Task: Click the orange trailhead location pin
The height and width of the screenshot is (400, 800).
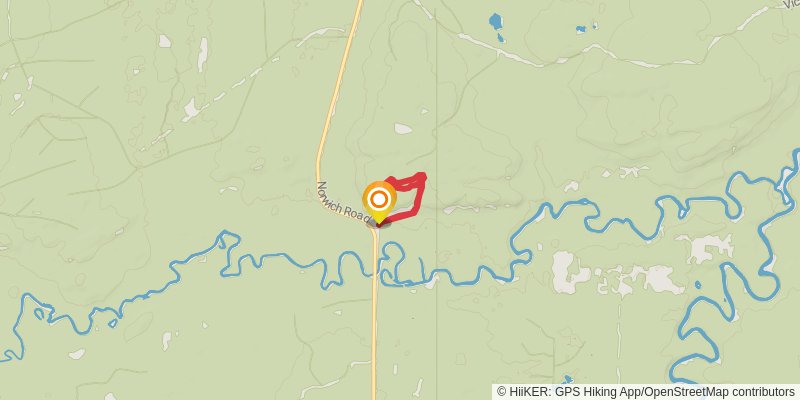Action: click(x=379, y=202)
